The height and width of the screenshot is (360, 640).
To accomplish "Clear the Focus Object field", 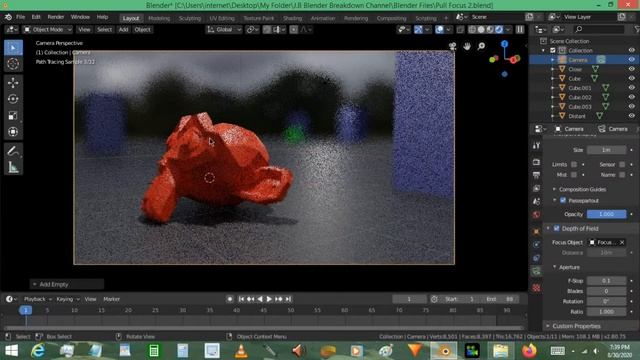I will [x=622, y=242].
